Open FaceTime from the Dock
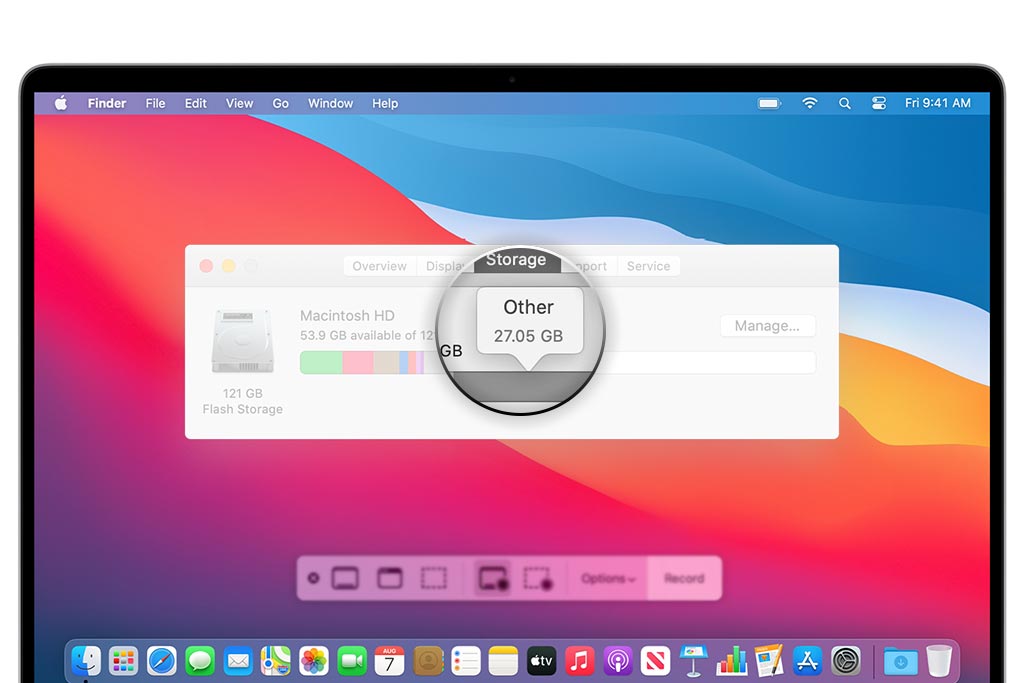This screenshot has width=1024, height=683. pyautogui.click(x=351, y=661)
